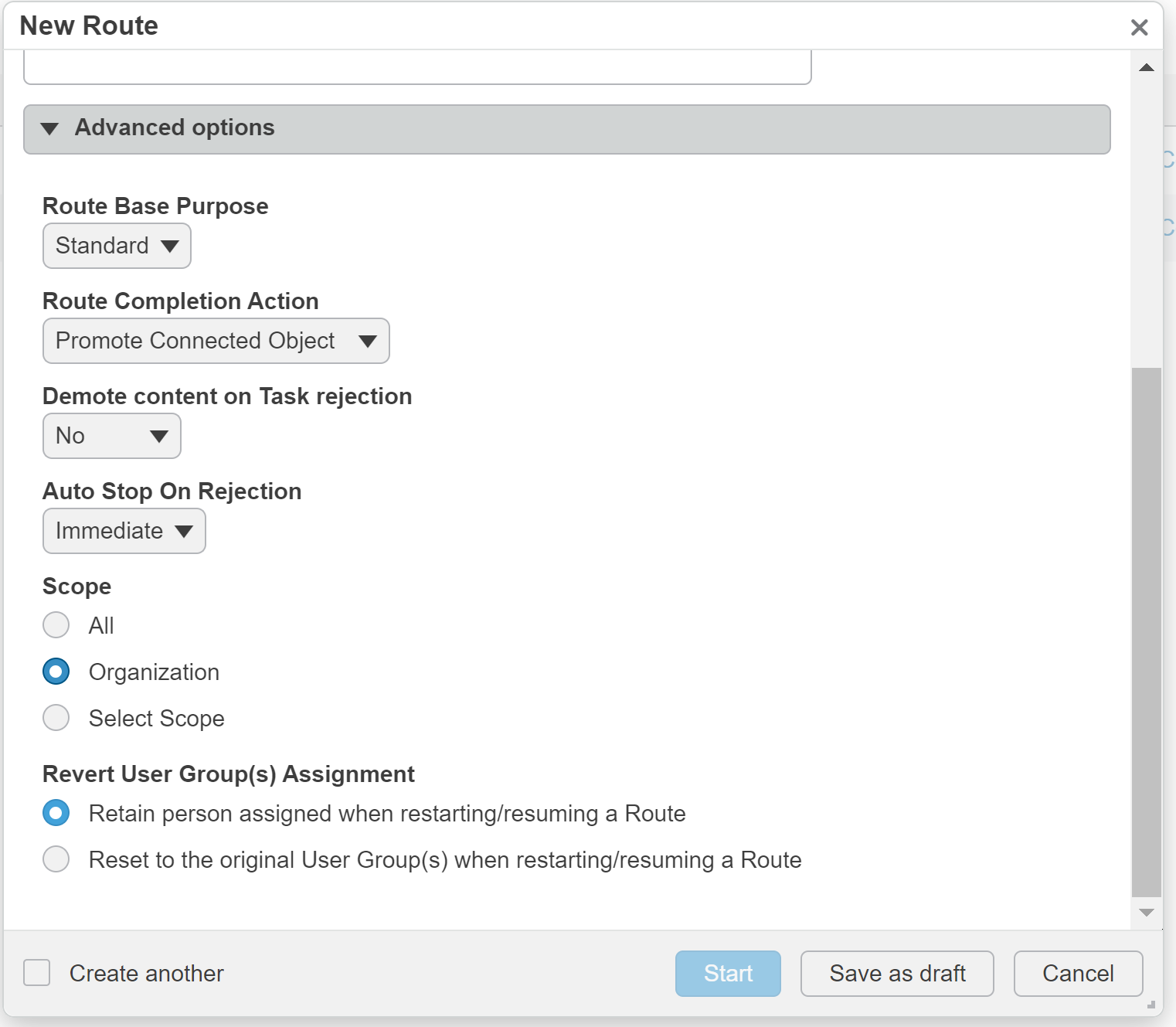Click Save as draft

pyautogui.click(x=897, y=974)
